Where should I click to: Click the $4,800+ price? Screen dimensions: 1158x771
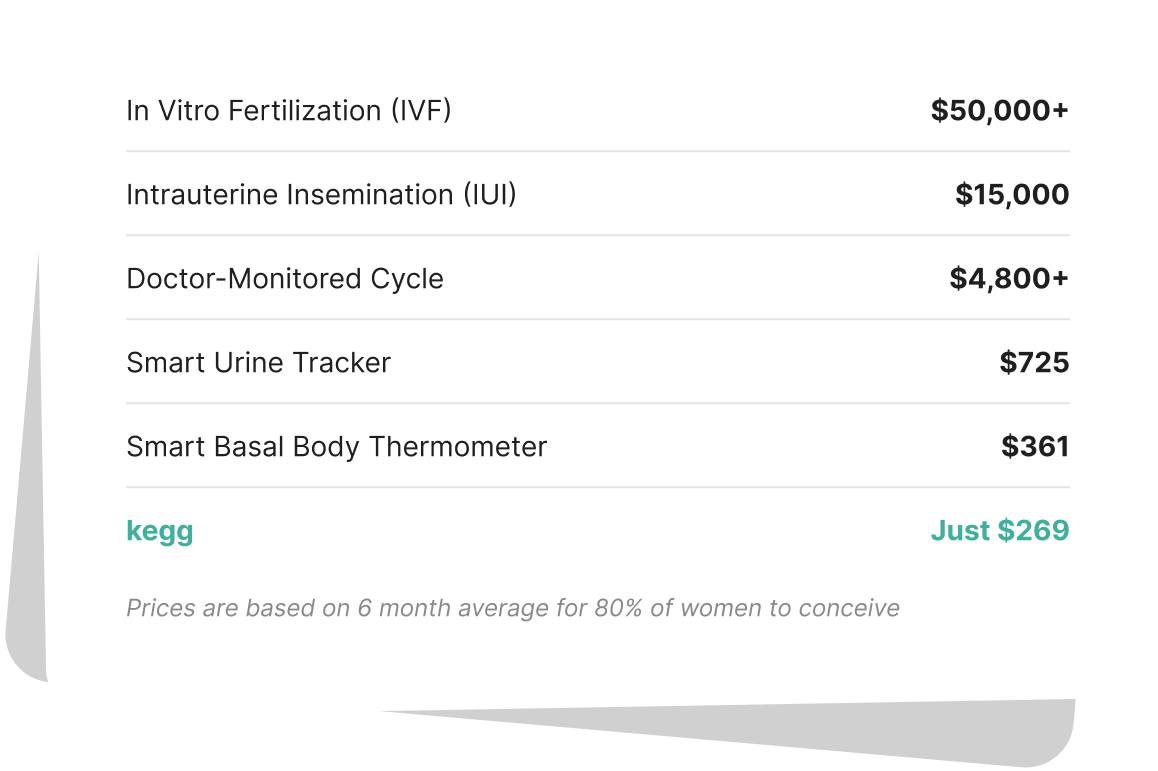coord(1008,279)
